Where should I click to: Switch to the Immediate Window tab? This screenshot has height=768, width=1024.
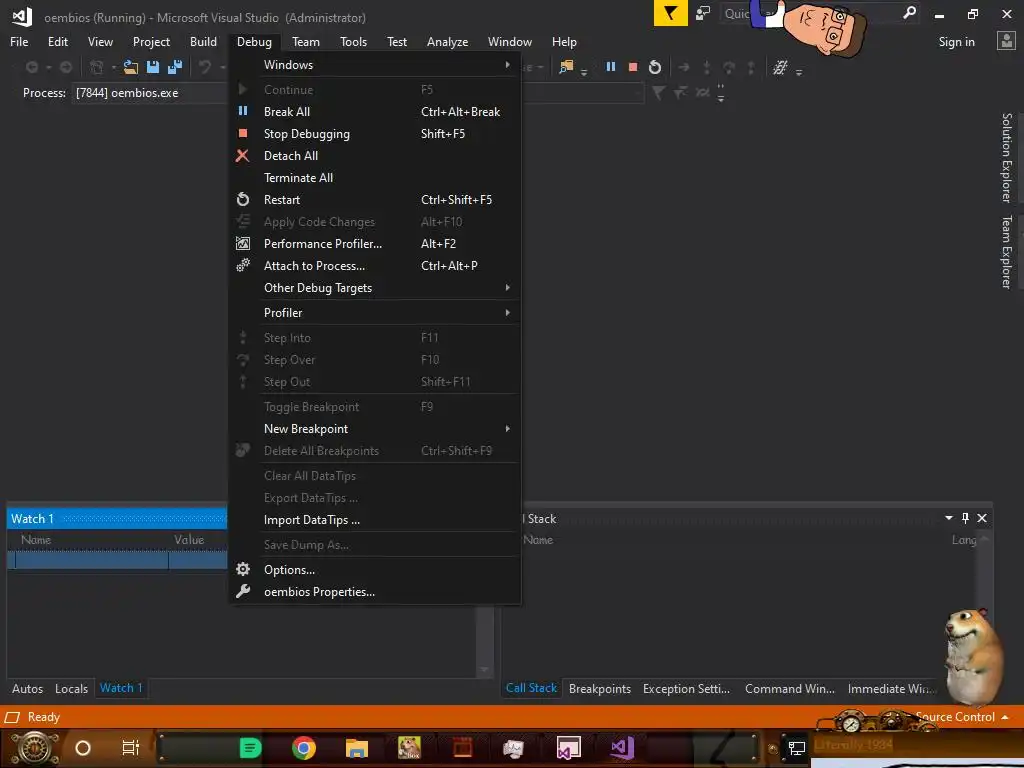click(x=891, y=688)
